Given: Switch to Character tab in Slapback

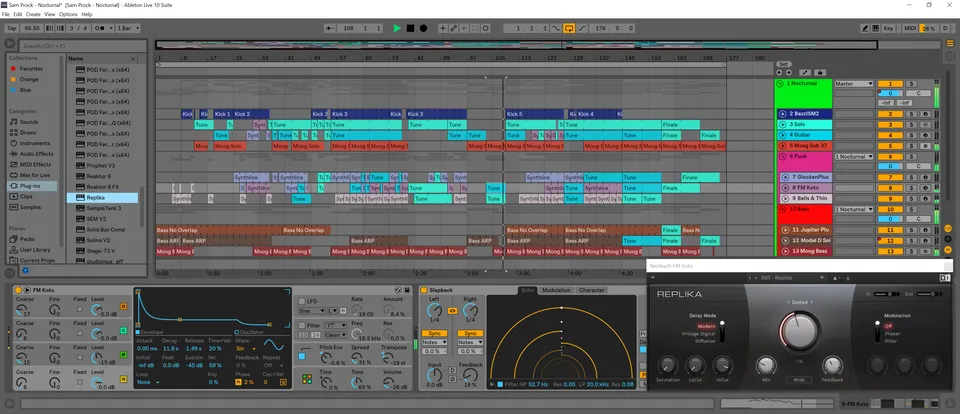Looking at the screenshot, I should coord(591,290).
